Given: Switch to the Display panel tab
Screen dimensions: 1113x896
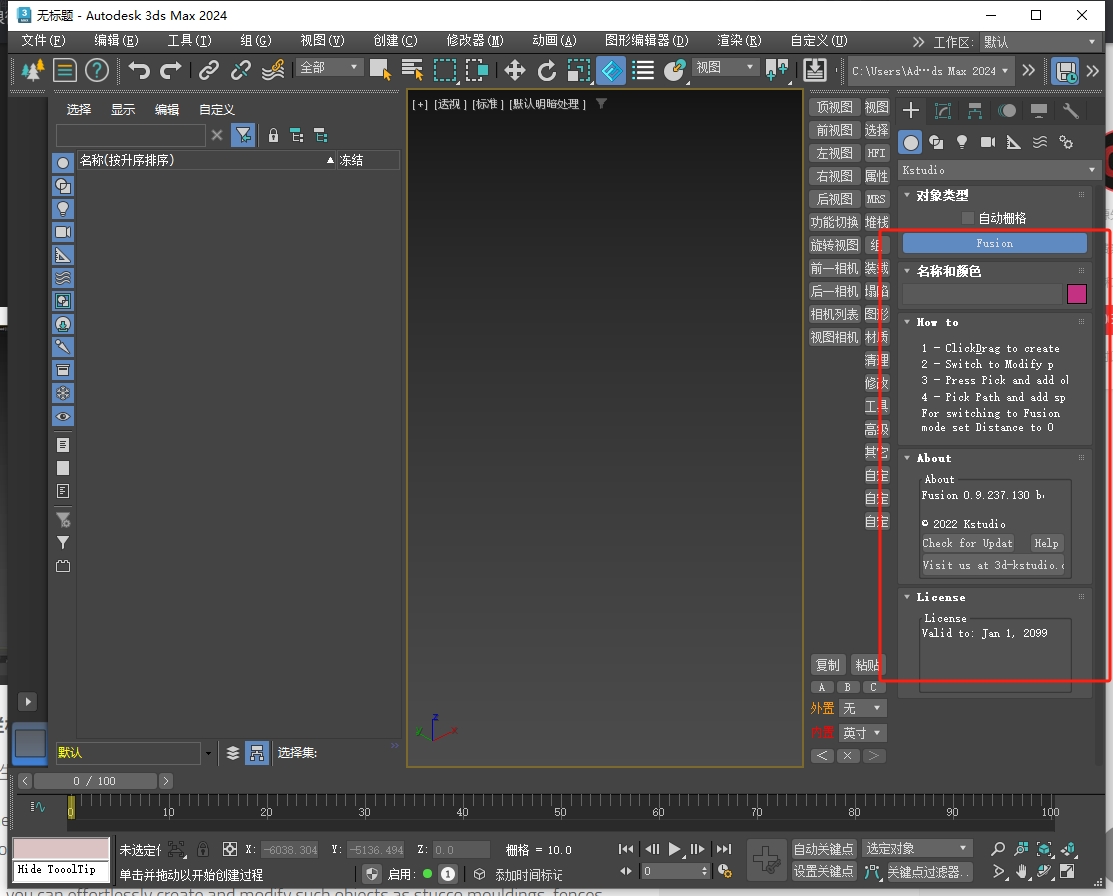Looking at the screenshot, I should pos(1038,111).
